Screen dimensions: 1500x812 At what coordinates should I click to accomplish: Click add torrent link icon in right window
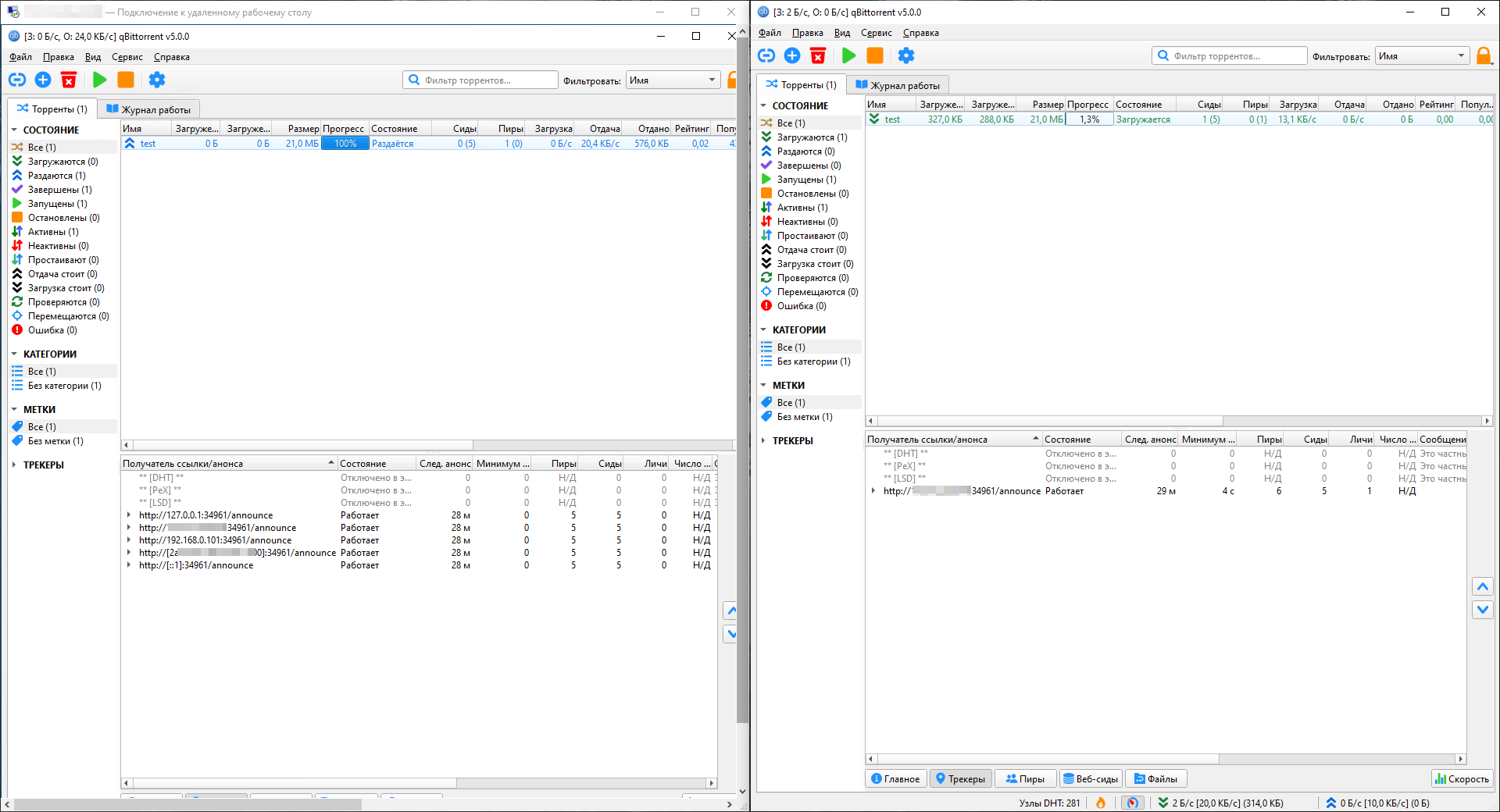point(766,55)
